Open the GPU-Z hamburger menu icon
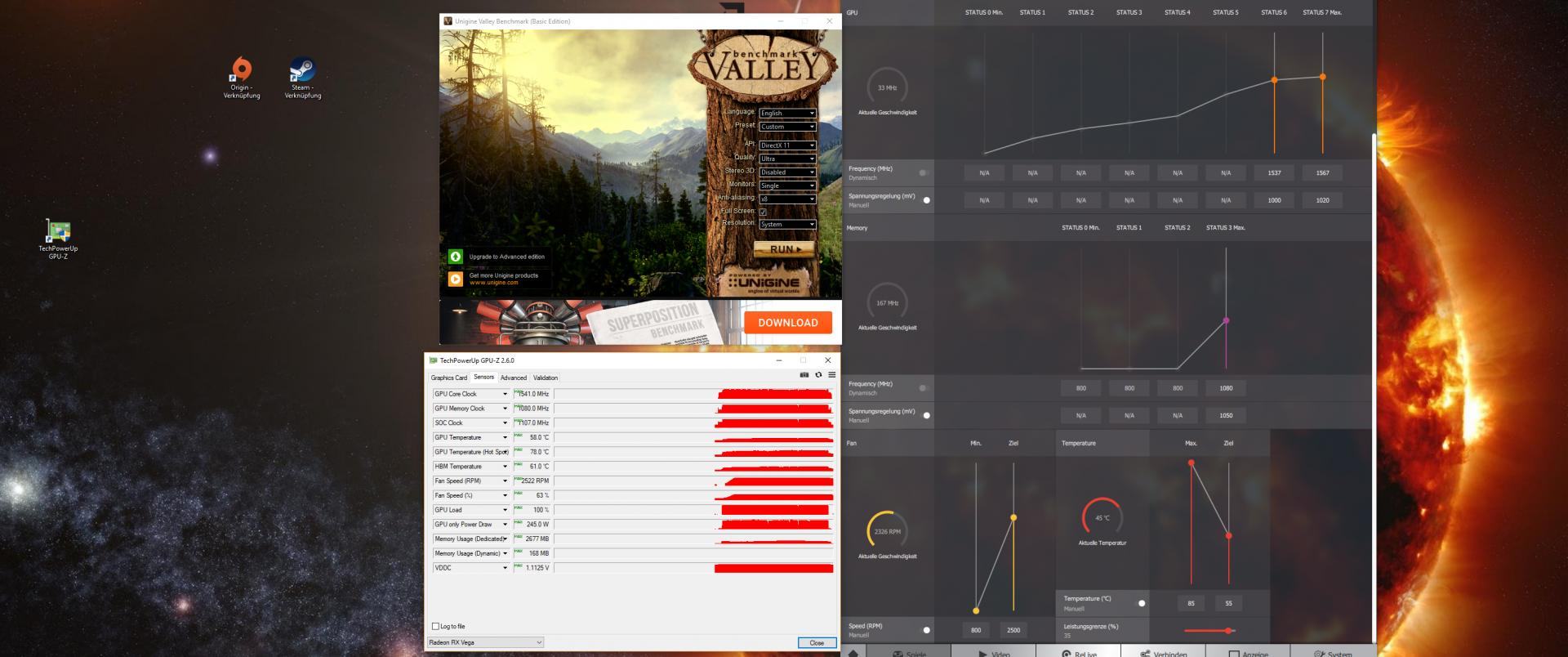The width and height of the screenshot is (1568, 657). pos(831,375)
